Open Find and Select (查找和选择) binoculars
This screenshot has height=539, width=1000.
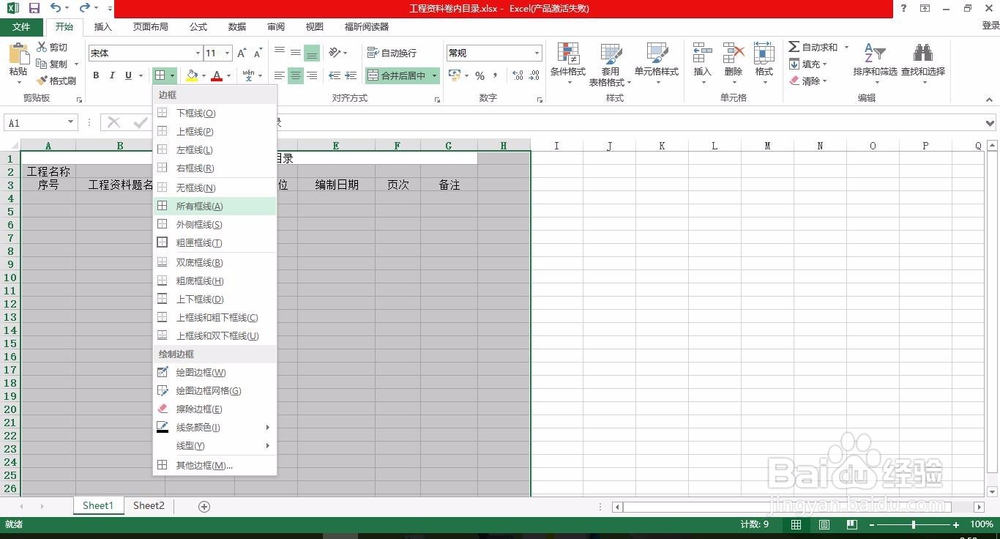[923, 62]
